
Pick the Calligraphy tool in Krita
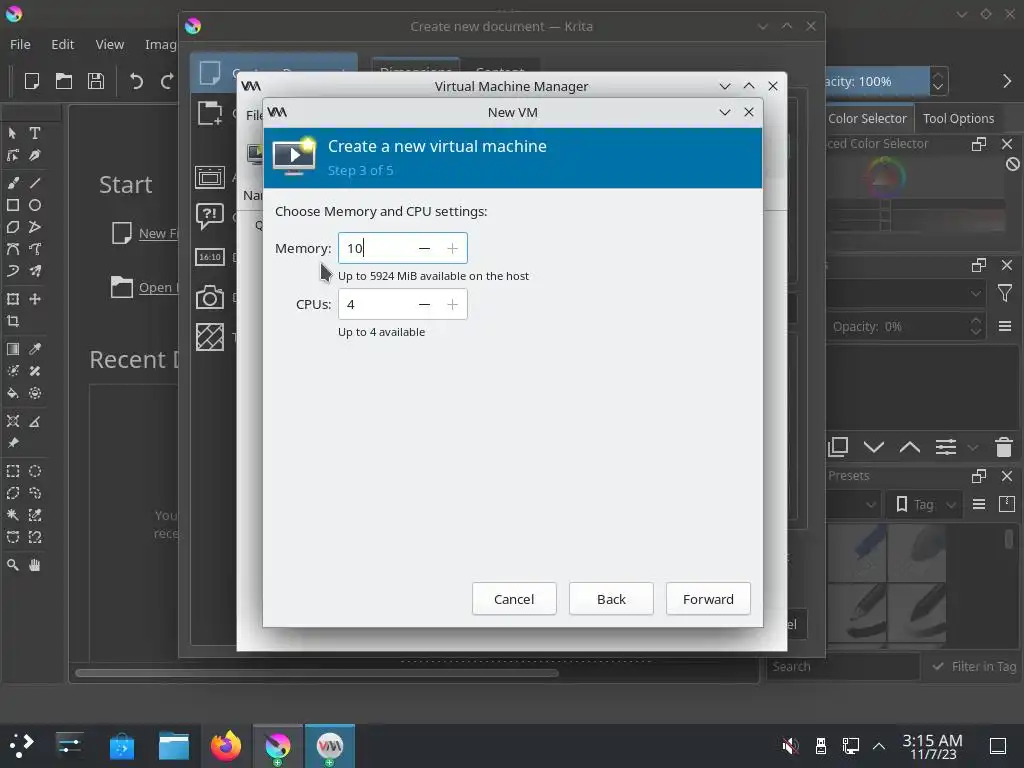(x=35, y=155)
